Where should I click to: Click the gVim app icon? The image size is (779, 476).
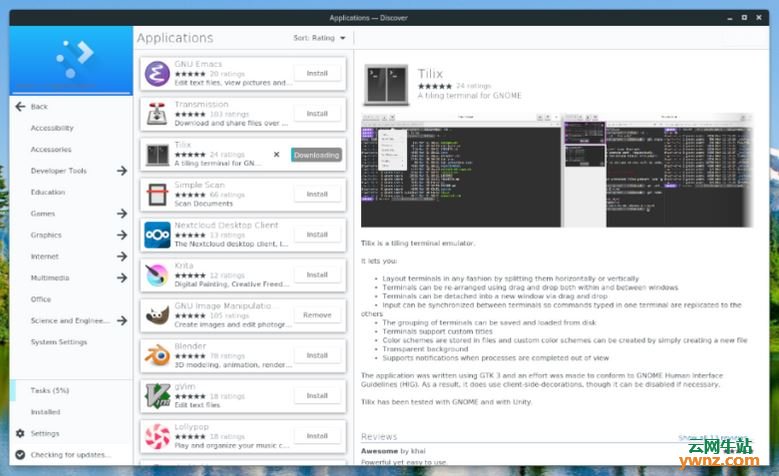pos(157,396)
